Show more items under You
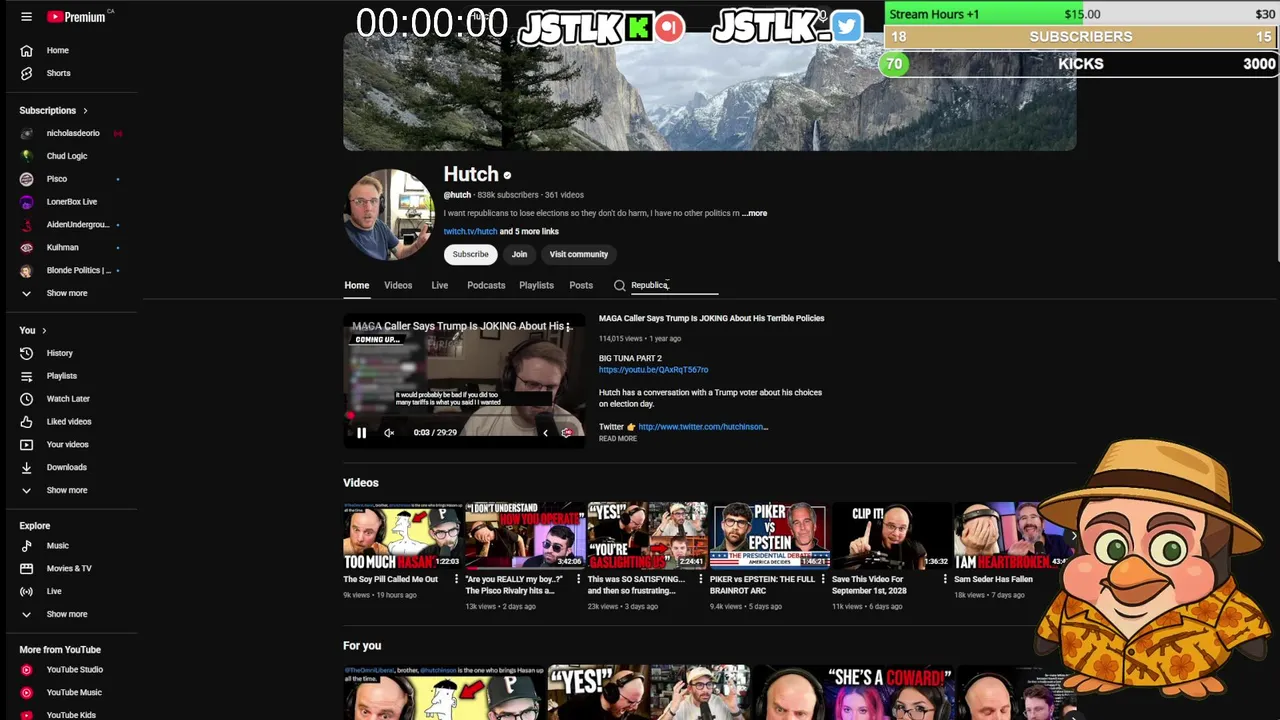The height and width of the screenshot is (720, 1280). tap(66, 490)
